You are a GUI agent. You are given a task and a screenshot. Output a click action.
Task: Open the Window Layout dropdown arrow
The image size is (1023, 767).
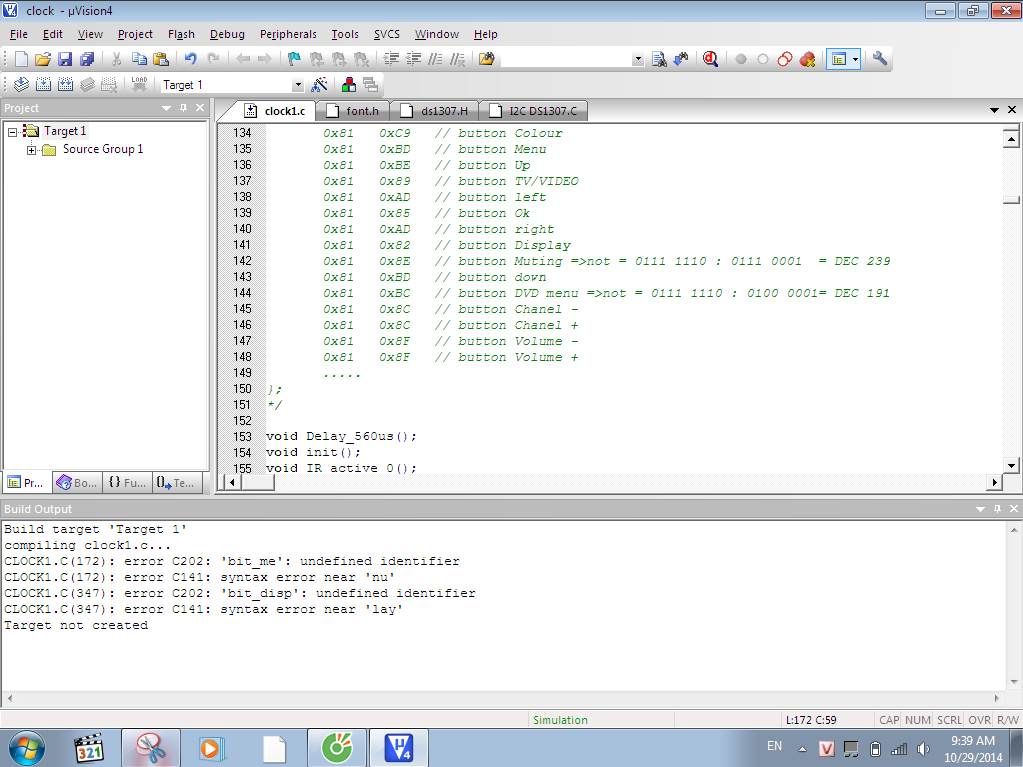tap(855, 59)
